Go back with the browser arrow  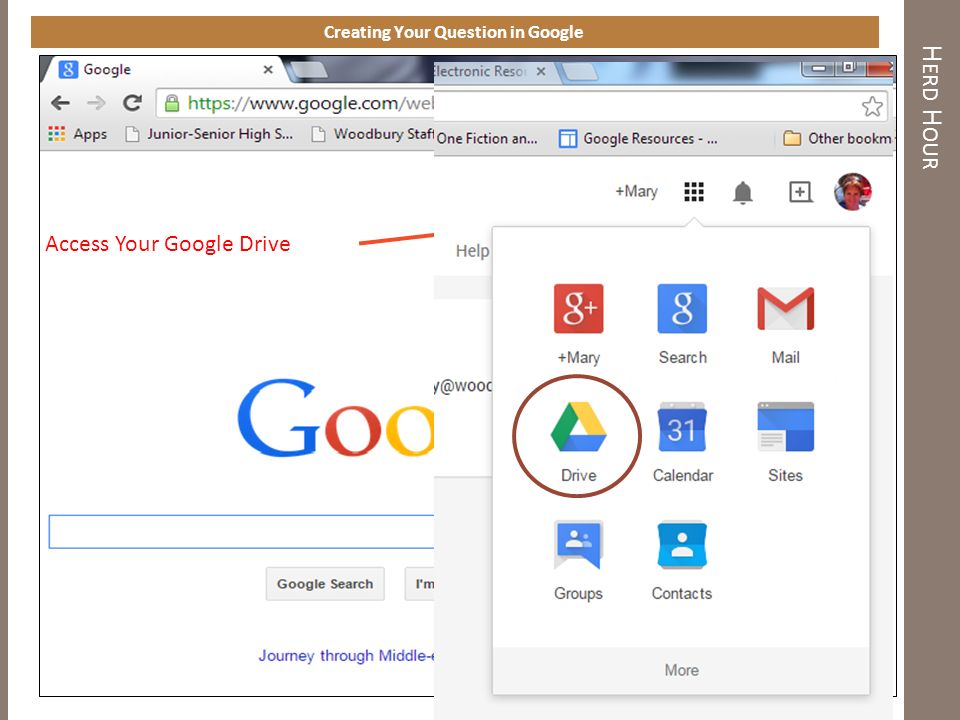click(60, 103)
